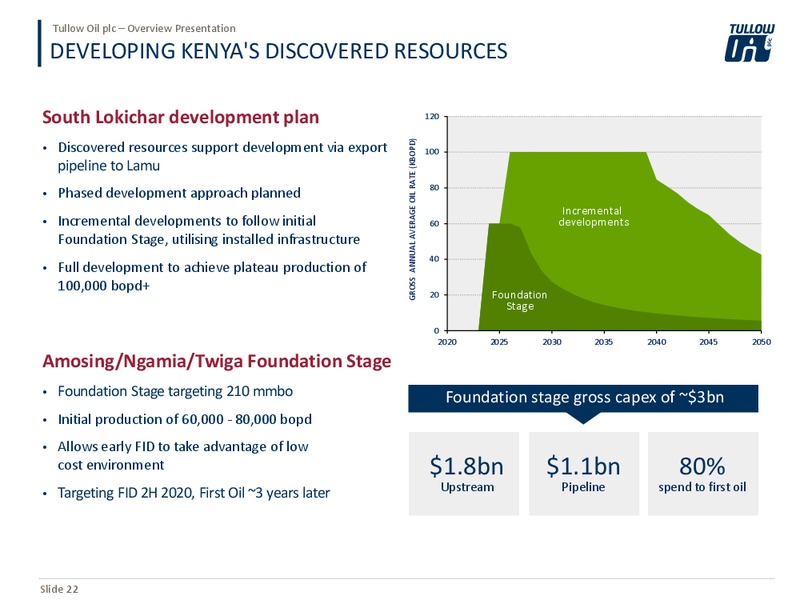800x600 pixels.
Task: Select the title 'DEVELOPING KENYA'S DISCOVERED RESOURCES'
Action: coord(279,52)
